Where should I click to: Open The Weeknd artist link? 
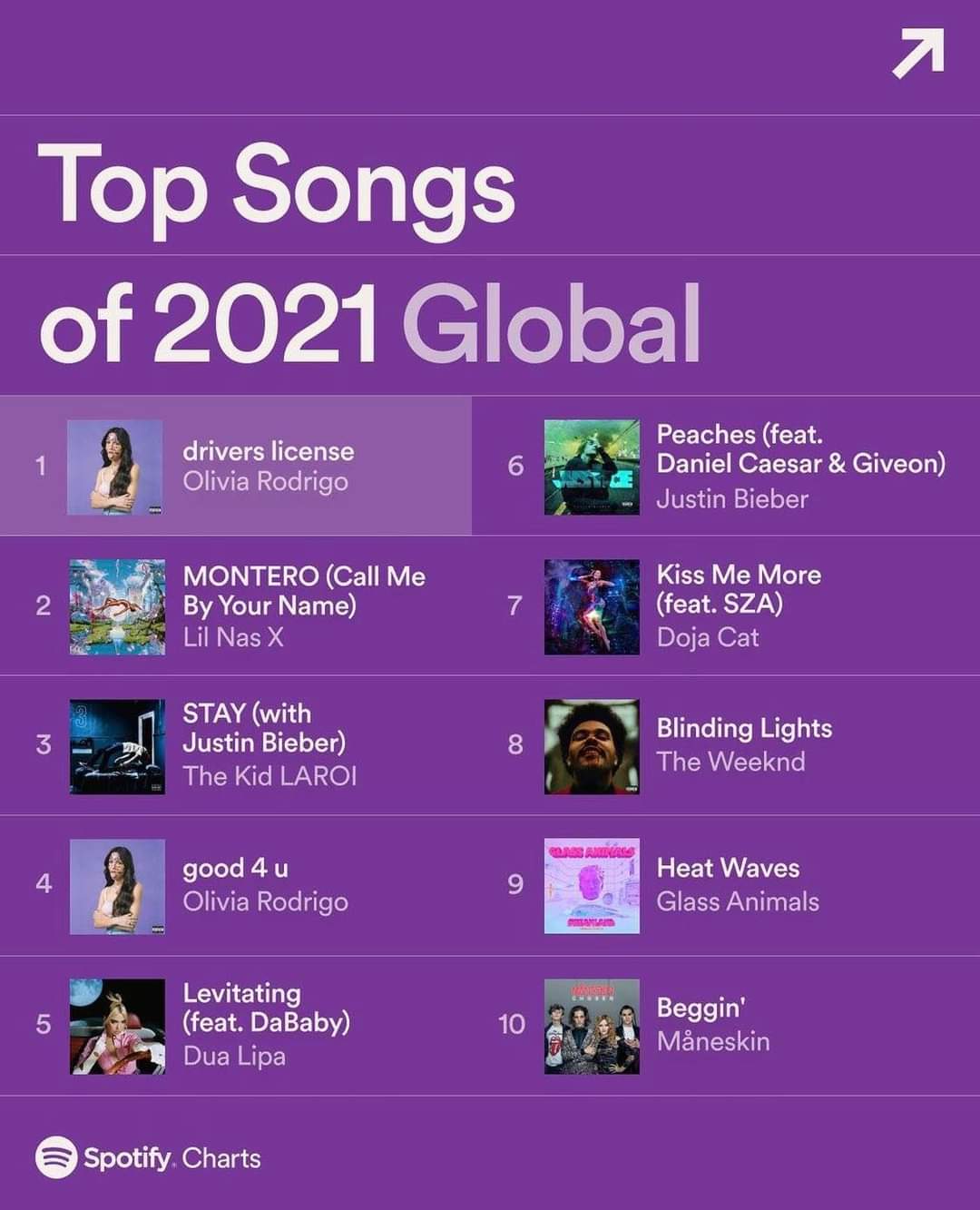[730, 762]
